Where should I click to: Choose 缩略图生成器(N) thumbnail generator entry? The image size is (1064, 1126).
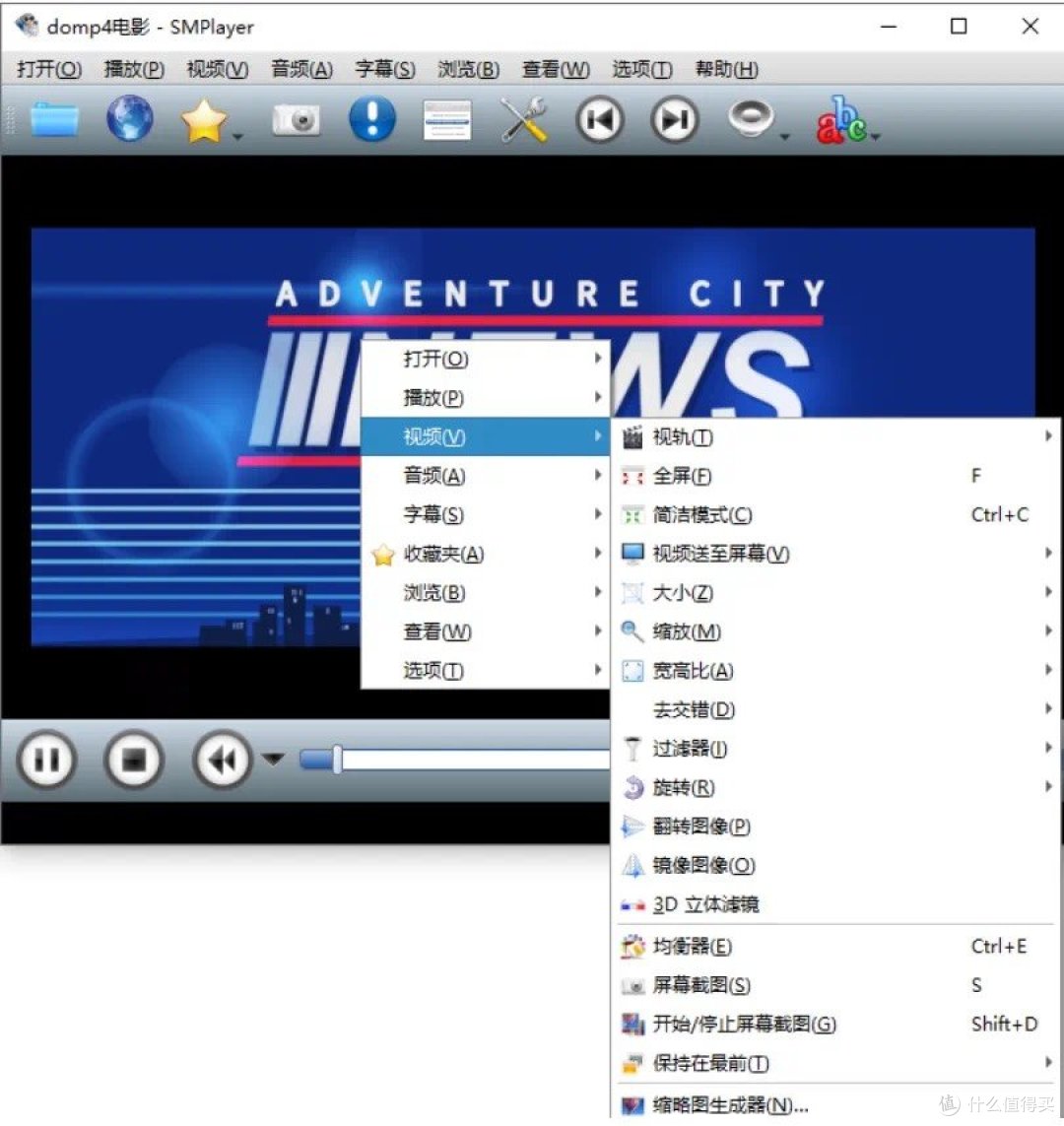click(x=730, y=1105)
